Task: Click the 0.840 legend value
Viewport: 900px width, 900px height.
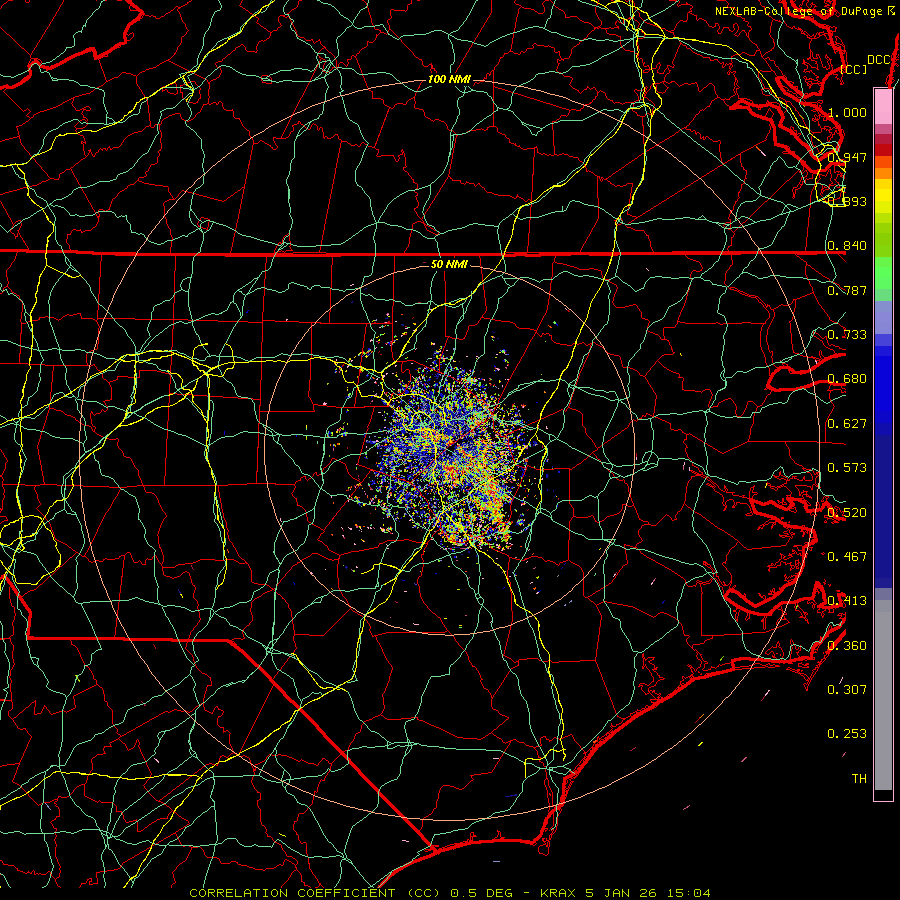Action: coord(847,246)
